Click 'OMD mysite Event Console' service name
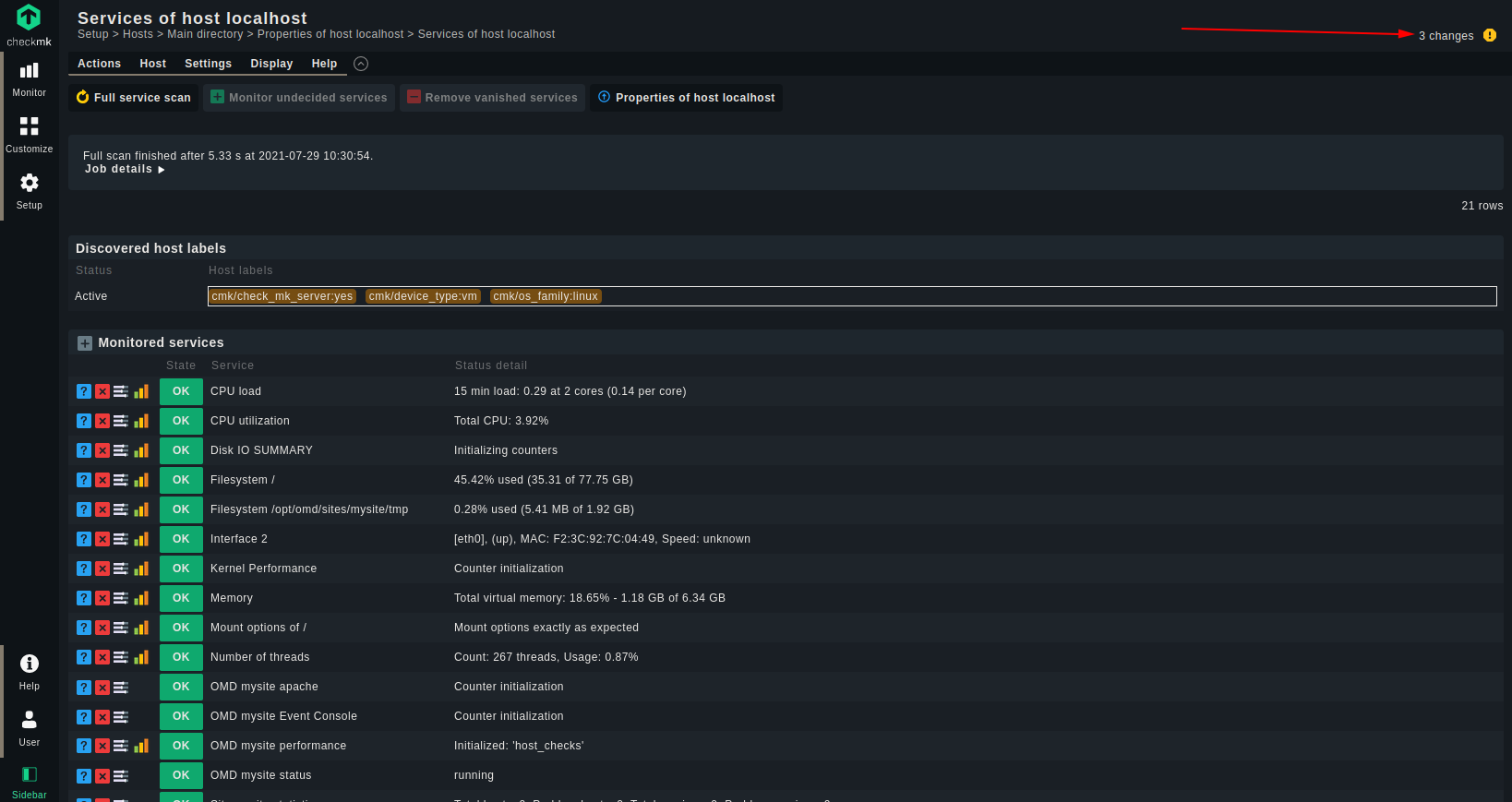 coord(283,716)
